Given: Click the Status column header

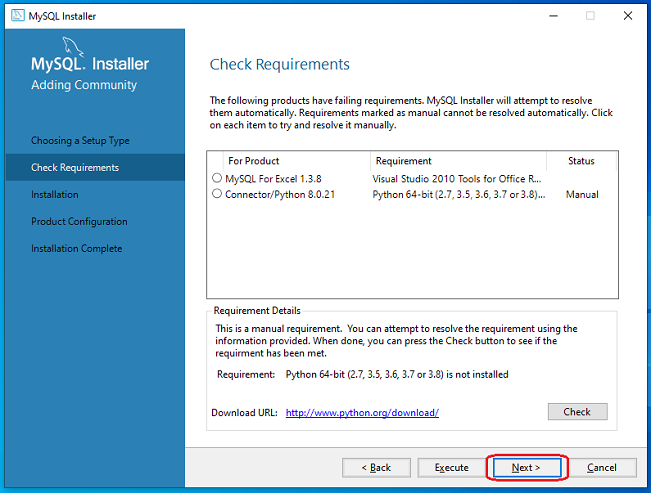Looking at the screenshot, I should (x=581, y=161).
